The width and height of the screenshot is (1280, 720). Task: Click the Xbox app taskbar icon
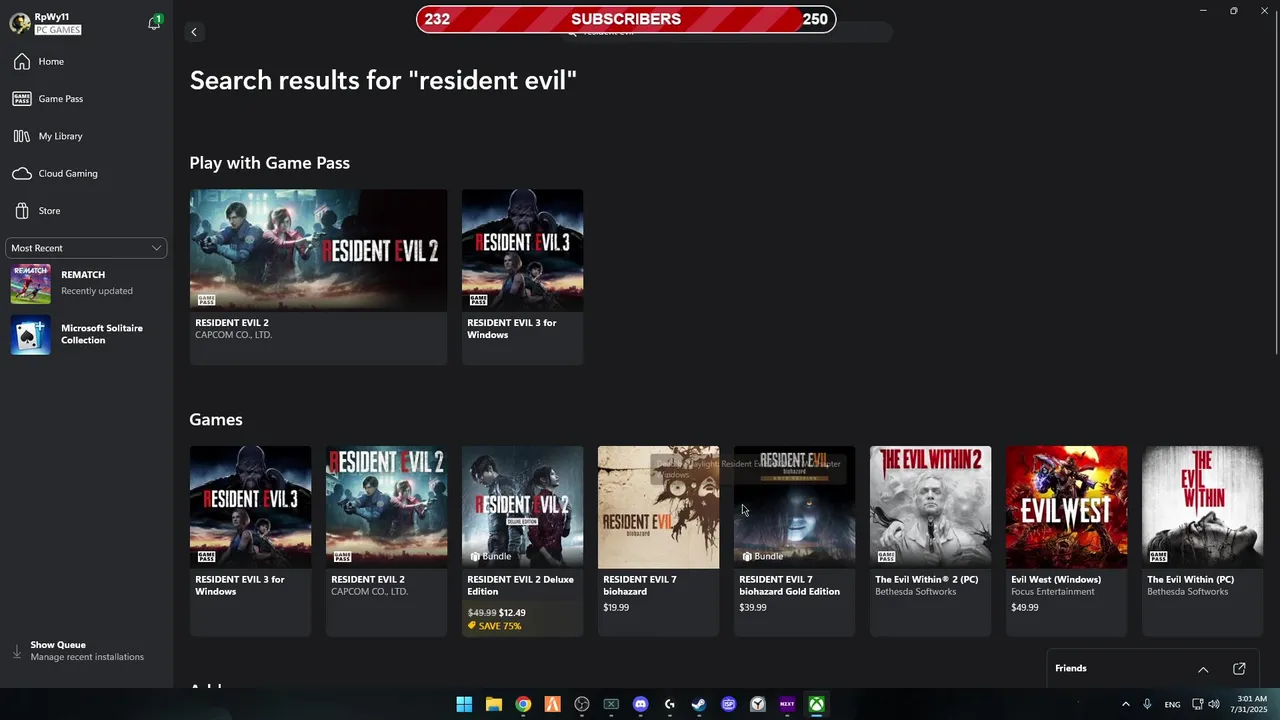[x=817, y=704]
